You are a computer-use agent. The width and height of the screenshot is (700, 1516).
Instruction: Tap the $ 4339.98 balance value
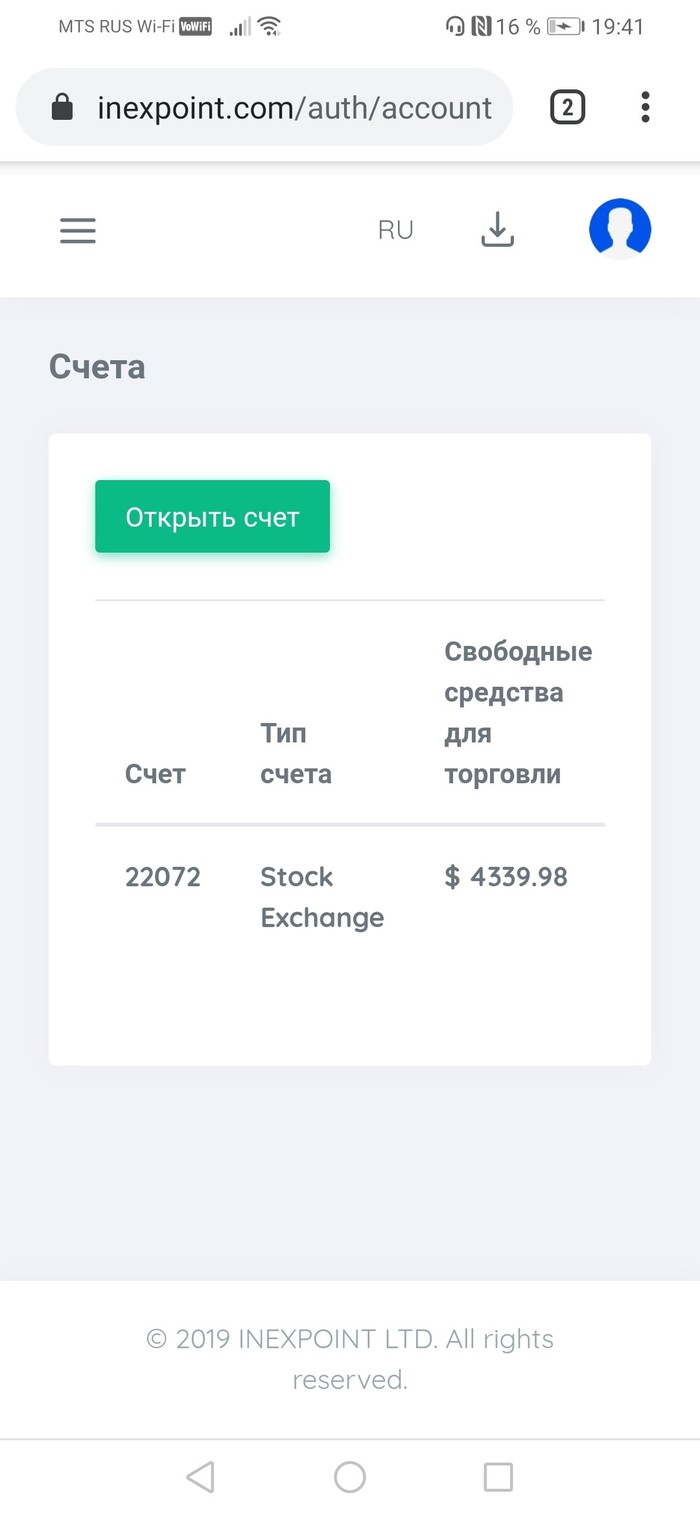pyautogui.click(x=506, y=877)
